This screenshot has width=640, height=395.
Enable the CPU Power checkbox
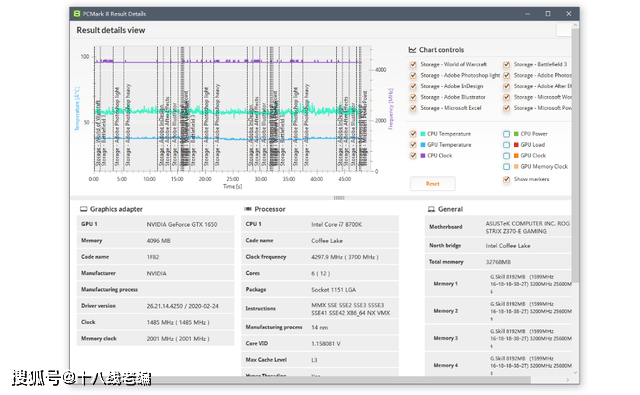tap(507, 134)
